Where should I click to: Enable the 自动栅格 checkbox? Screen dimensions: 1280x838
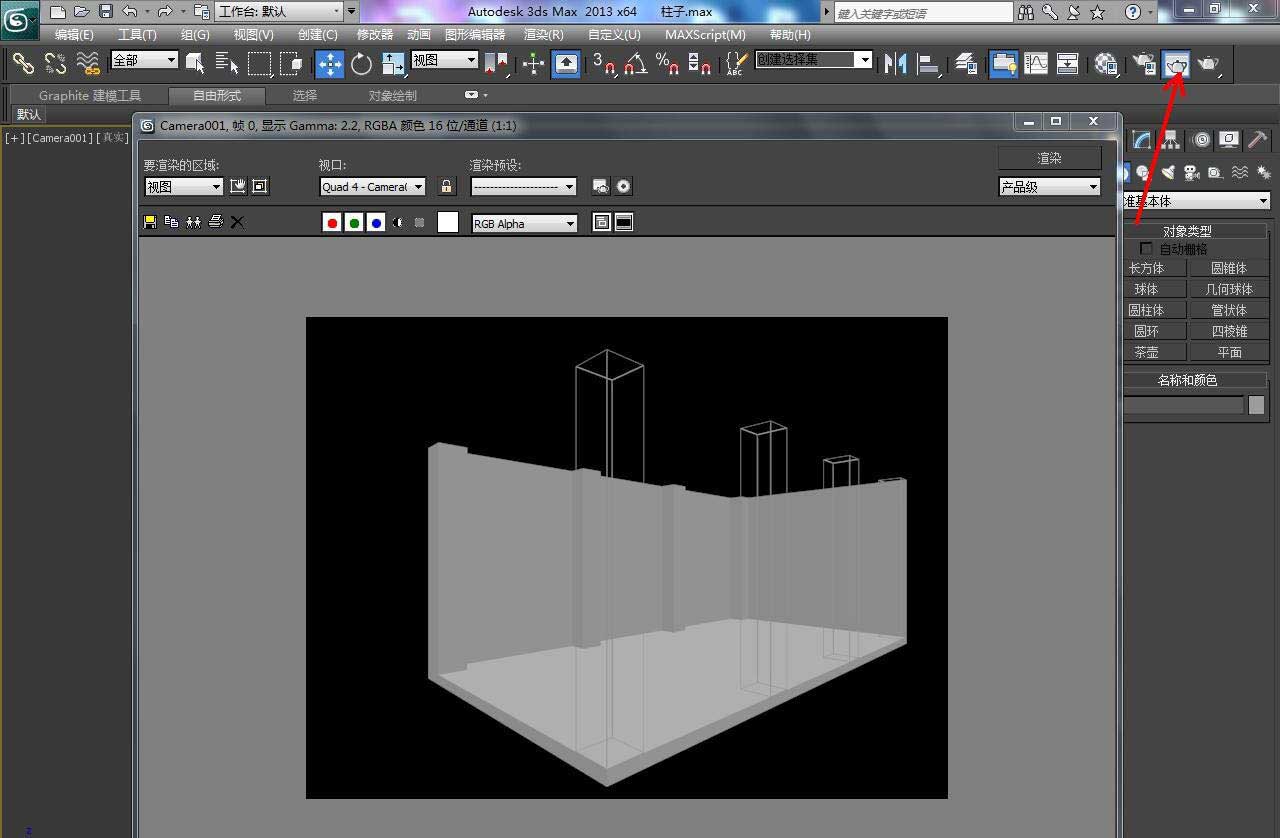(1146, 249)
